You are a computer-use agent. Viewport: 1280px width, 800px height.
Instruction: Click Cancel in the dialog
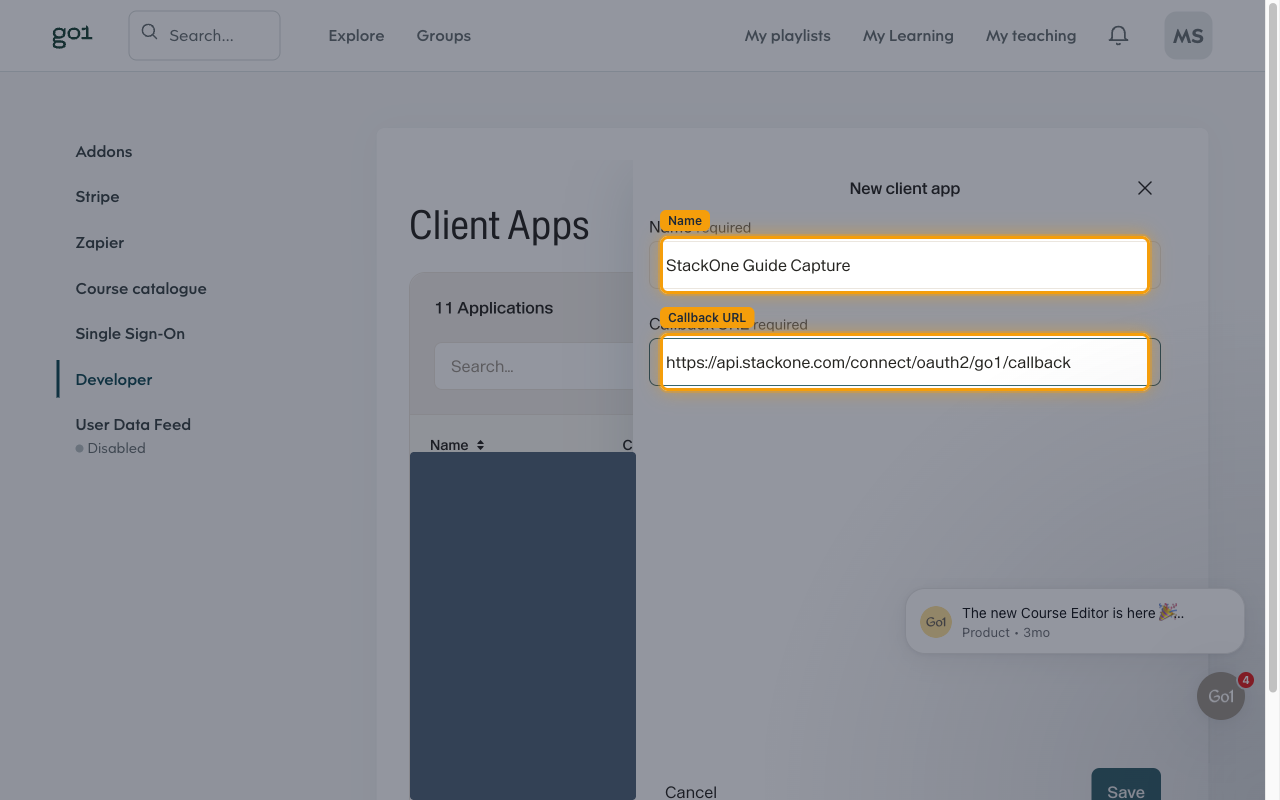tap(691, 791)
